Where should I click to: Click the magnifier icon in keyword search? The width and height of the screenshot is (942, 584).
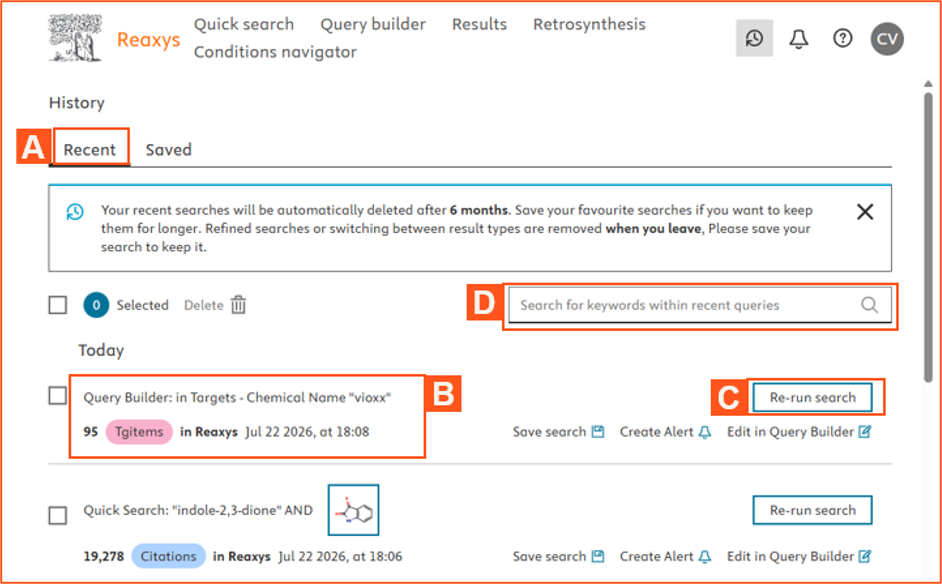coord(869,305)
